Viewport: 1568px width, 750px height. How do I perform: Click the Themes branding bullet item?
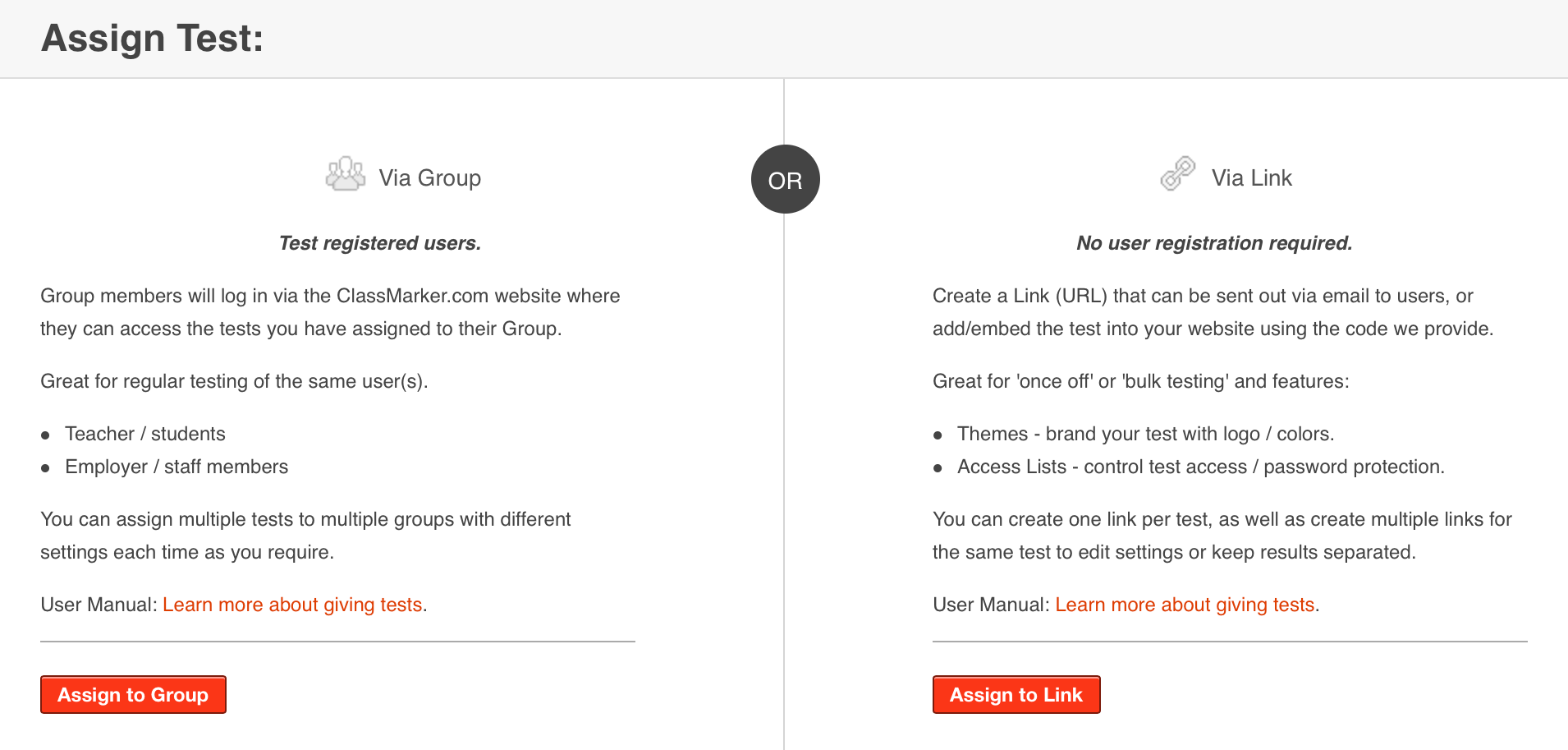point(1145,434)
